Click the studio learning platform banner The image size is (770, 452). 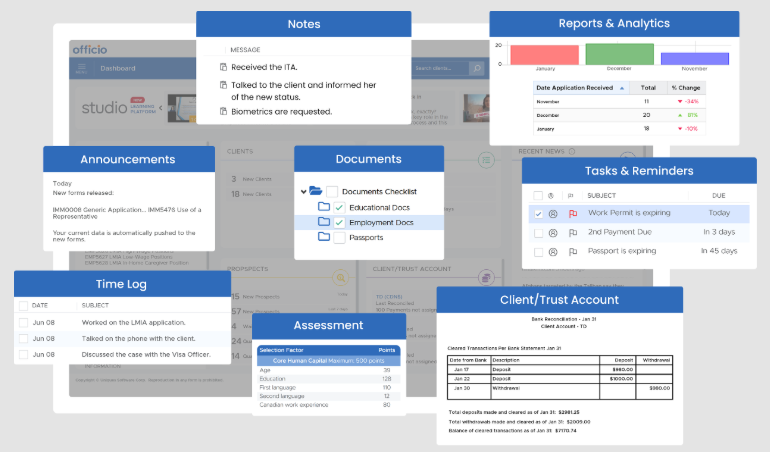(x=119, y=107)
